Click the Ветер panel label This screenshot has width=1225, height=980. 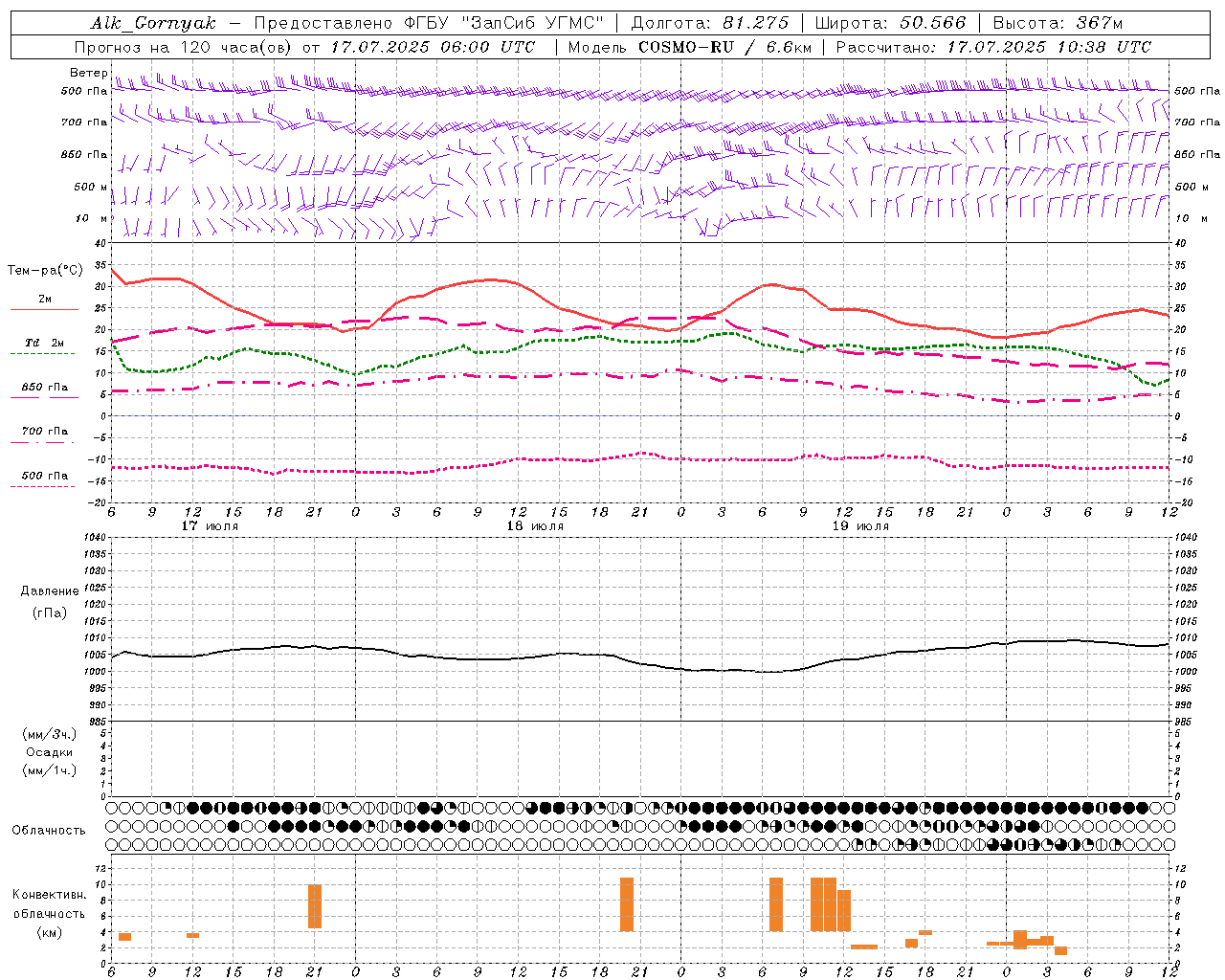pos(88,73)
